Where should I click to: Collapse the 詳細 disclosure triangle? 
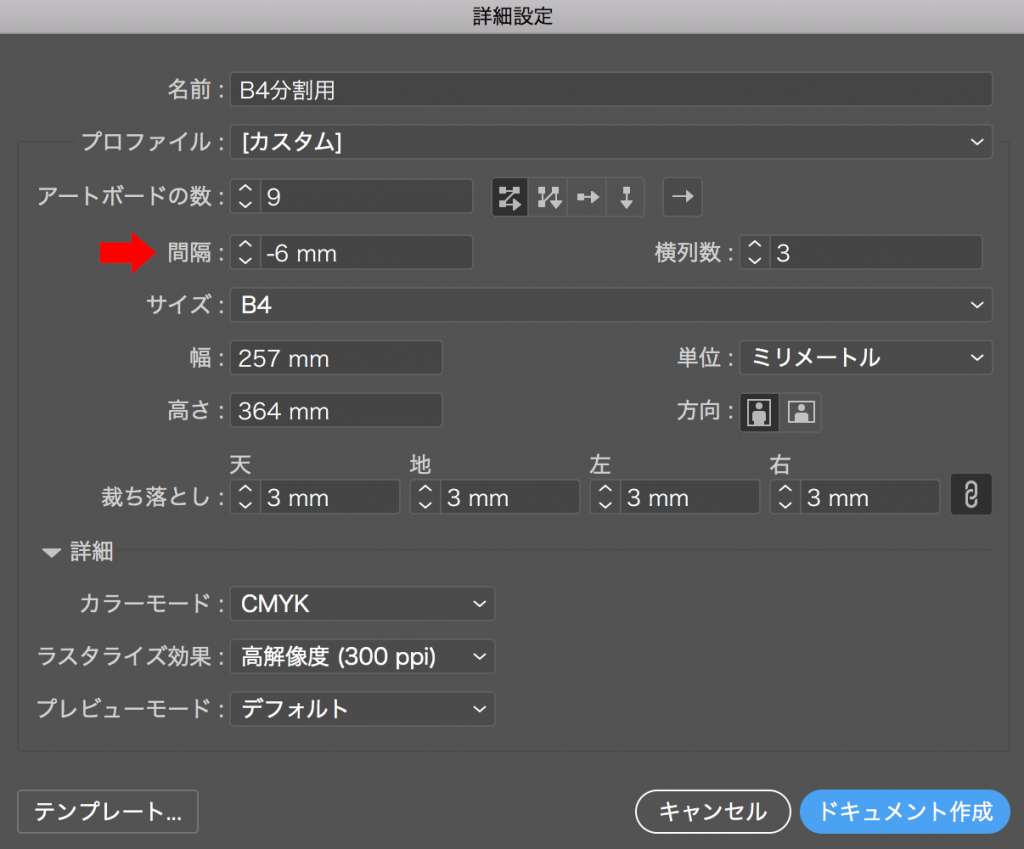click(x=52, y=552)
